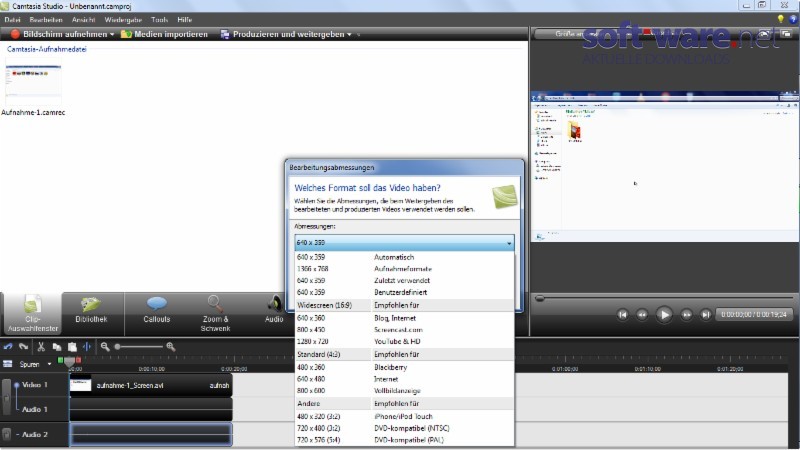Choose 640 x 359 Automatisch option

[x=405, y=257]
